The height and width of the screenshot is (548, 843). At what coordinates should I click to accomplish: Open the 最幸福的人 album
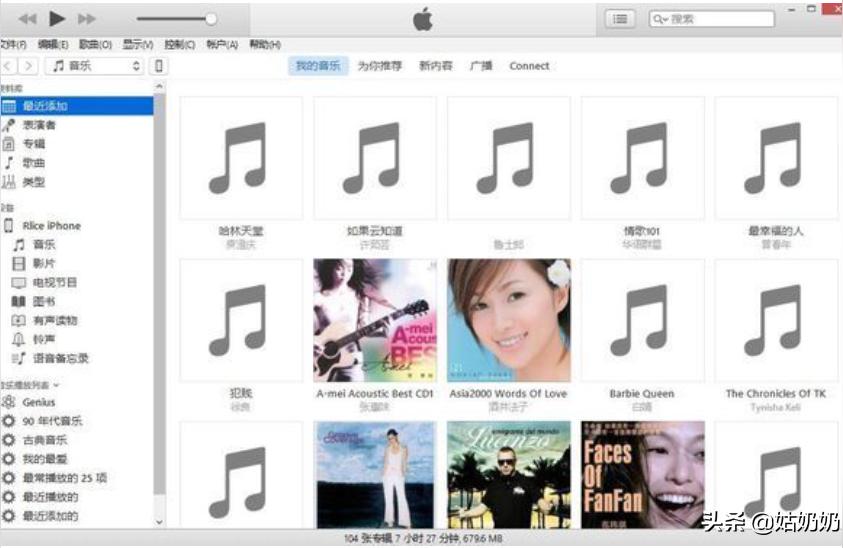pos(776,158)
